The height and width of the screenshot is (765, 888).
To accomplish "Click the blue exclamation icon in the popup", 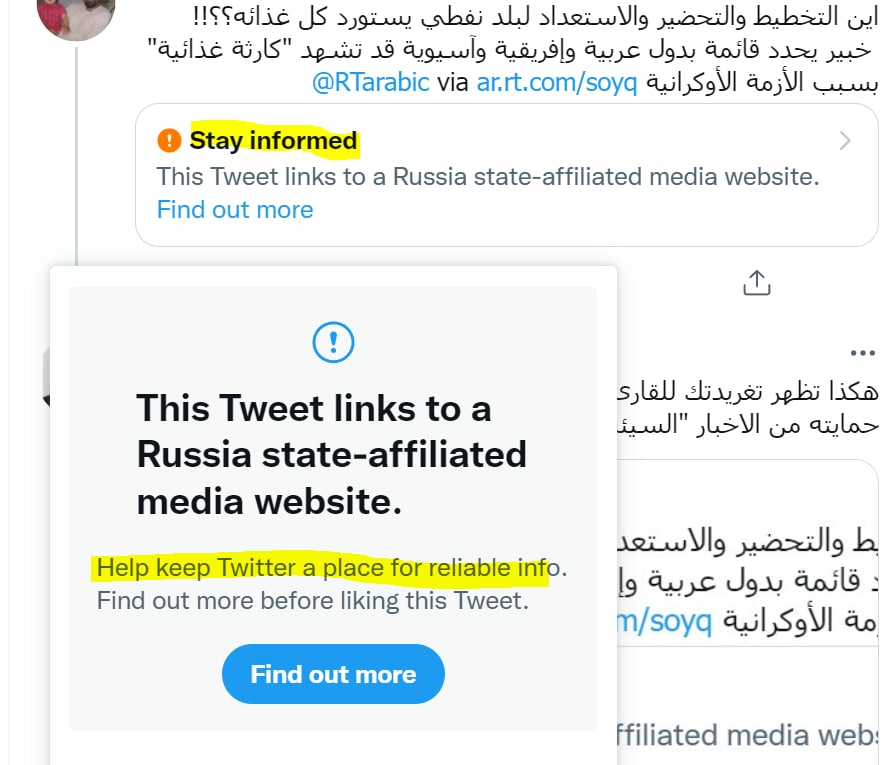I will 333,342.
